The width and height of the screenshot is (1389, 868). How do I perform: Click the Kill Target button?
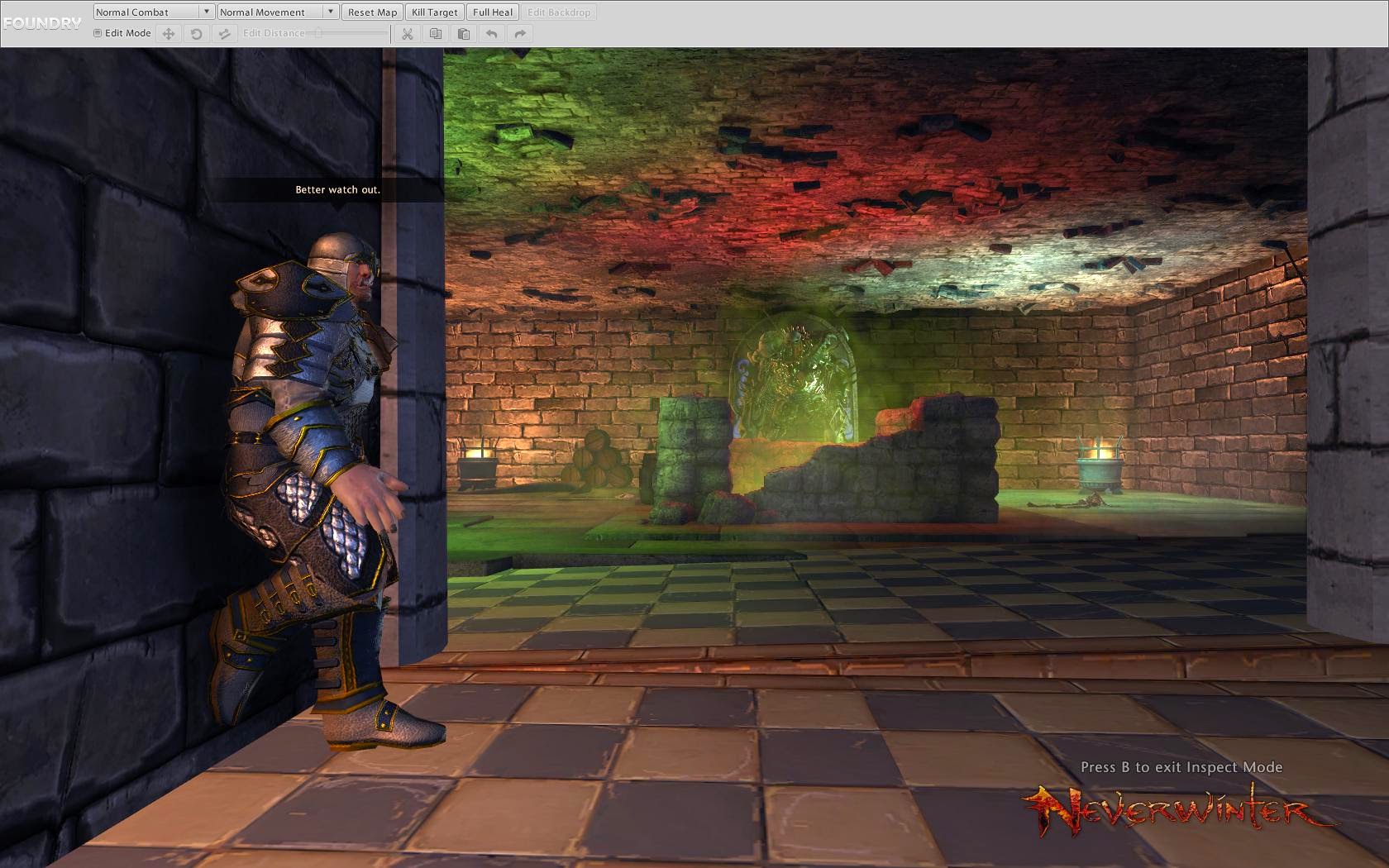point(435,12)
